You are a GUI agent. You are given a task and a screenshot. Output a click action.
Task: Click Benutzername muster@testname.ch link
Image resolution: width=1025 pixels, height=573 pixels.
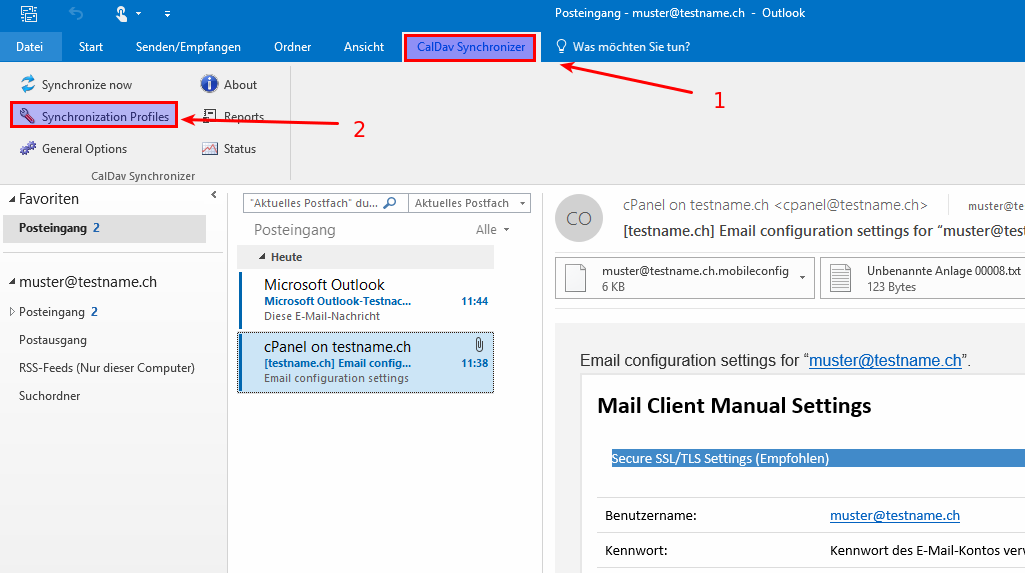point(894,516)
